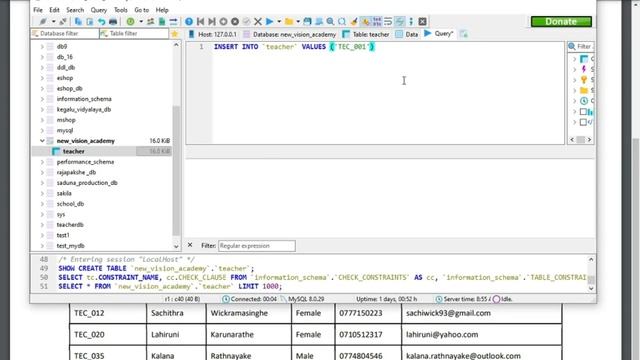Click sachiwick93@gmail.com in background table
This screenshot has height=360, width=640.
tap(448, 313)
